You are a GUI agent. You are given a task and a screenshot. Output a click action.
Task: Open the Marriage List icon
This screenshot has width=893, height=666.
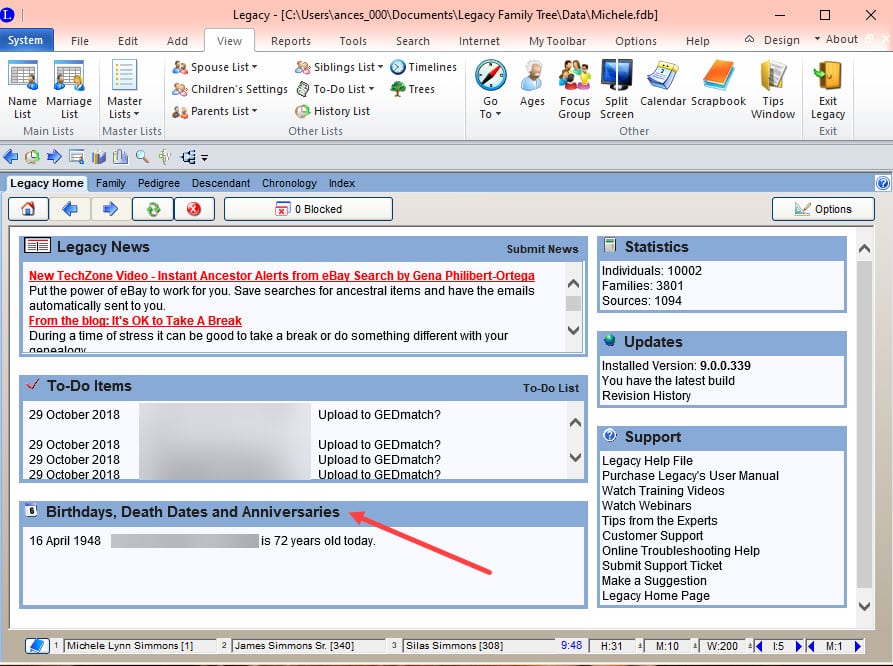69,89
